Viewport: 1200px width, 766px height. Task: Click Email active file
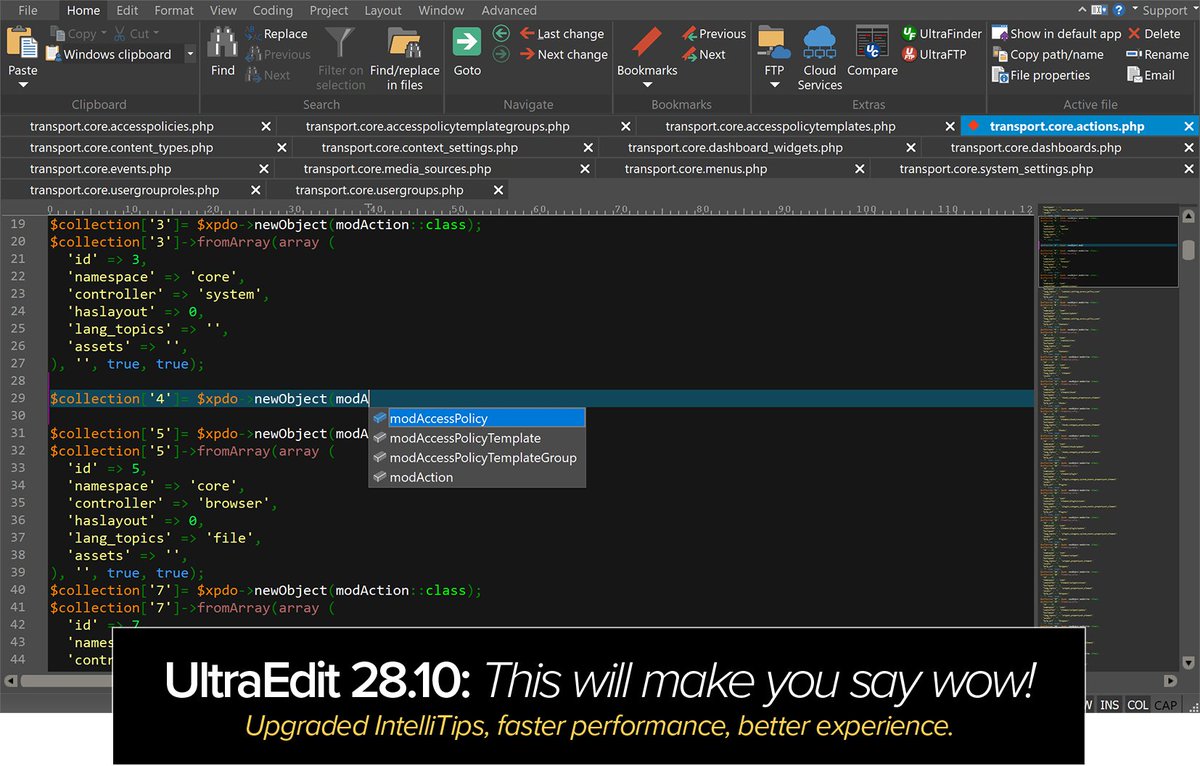[x=1151, y=75]
